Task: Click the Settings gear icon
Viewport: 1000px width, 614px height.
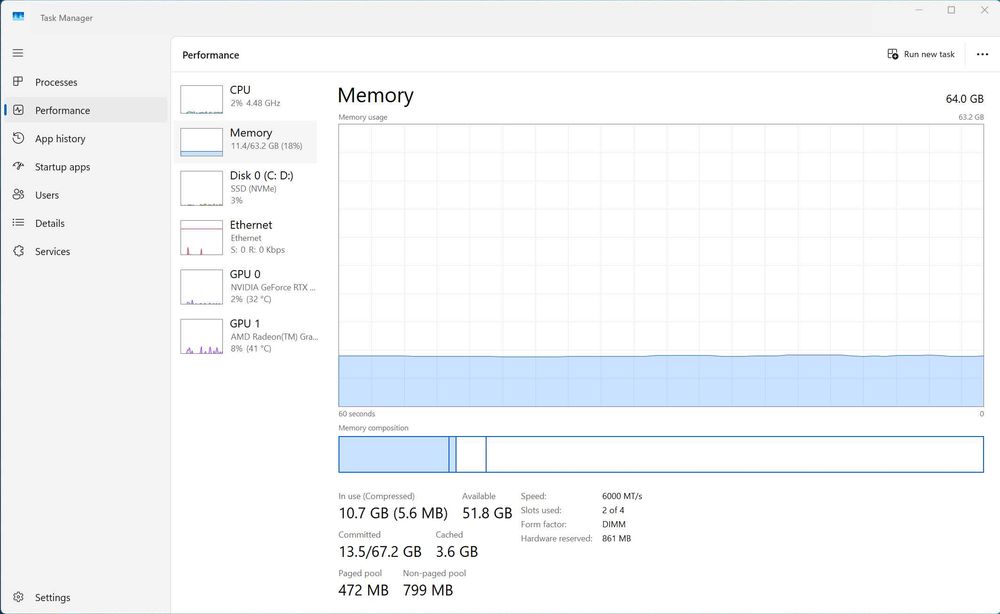Action: click(18, 597)
